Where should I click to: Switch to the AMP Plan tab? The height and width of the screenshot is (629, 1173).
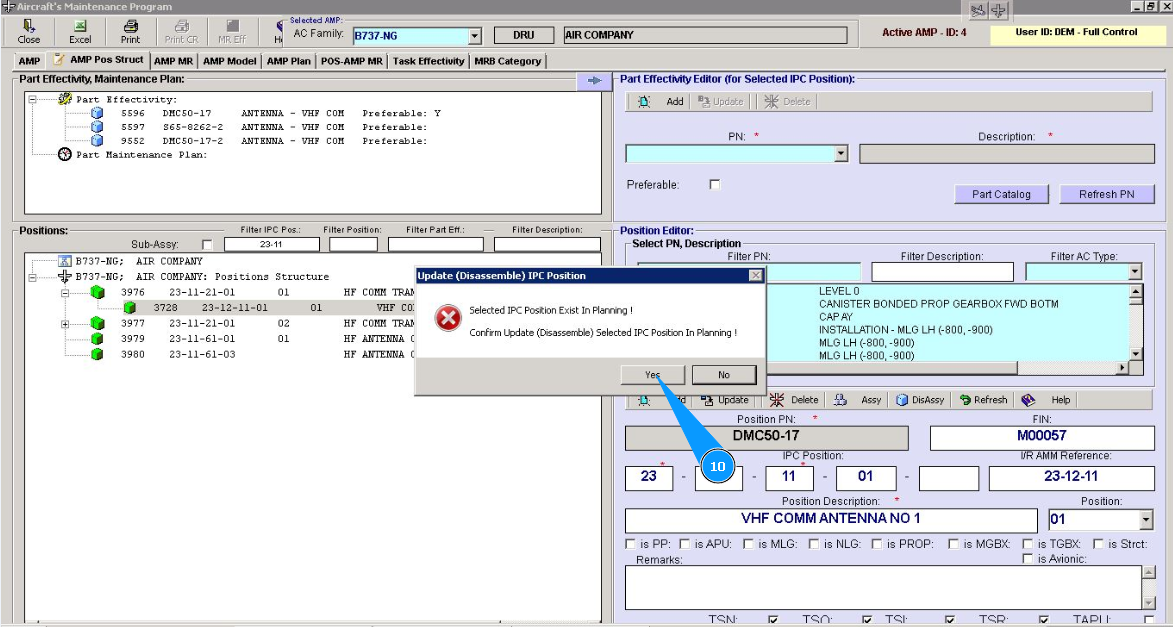coord(289,61)
